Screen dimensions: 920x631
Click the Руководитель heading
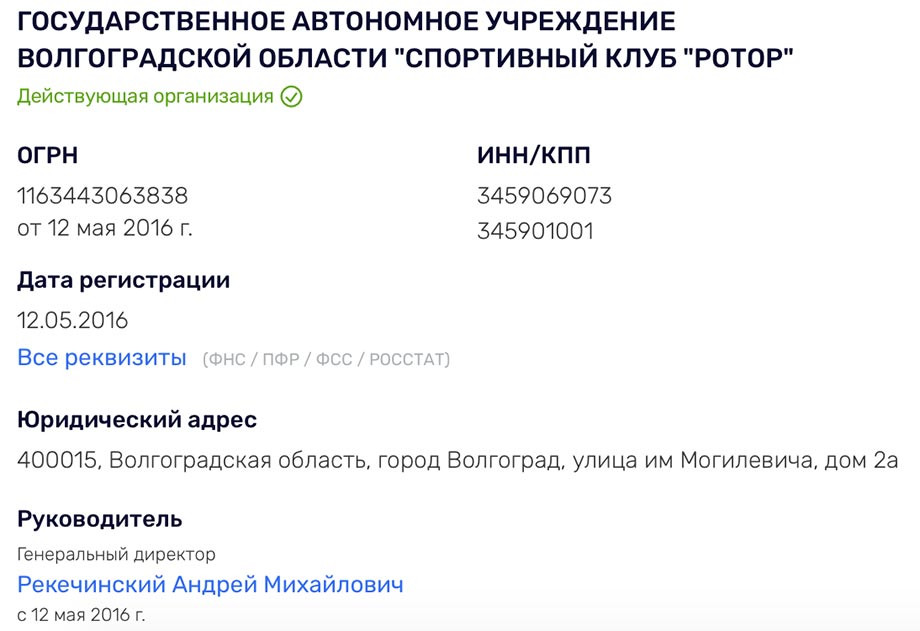[x=100, y=519]
